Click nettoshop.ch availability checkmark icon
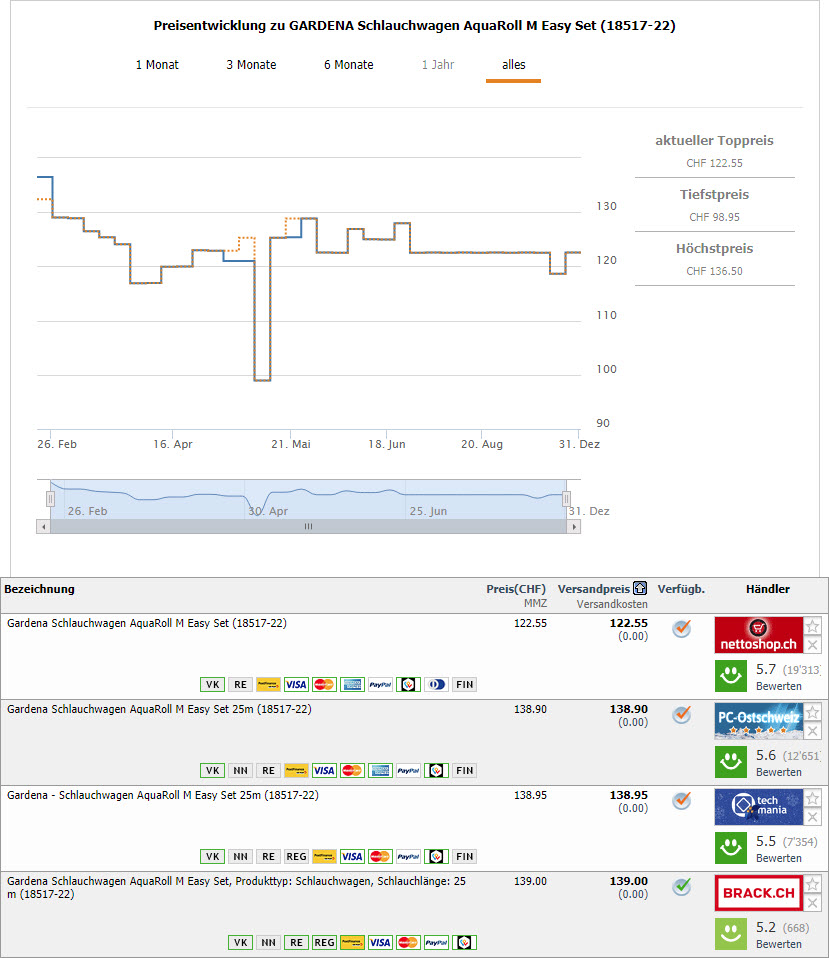This screenshot has height=958, width=829. pyautogui.click(x=681, y=628)
